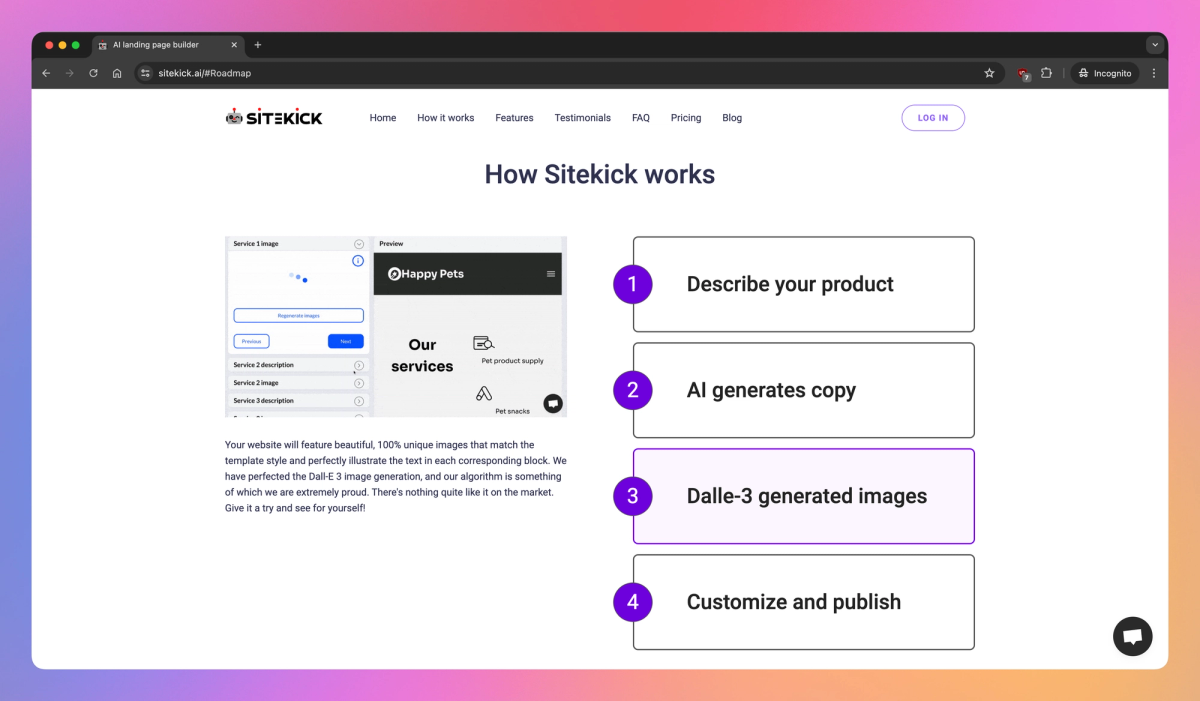Expand the tab search dropdown arrow
Viewport: 1200px width, 701px height.
[1155, 45]
